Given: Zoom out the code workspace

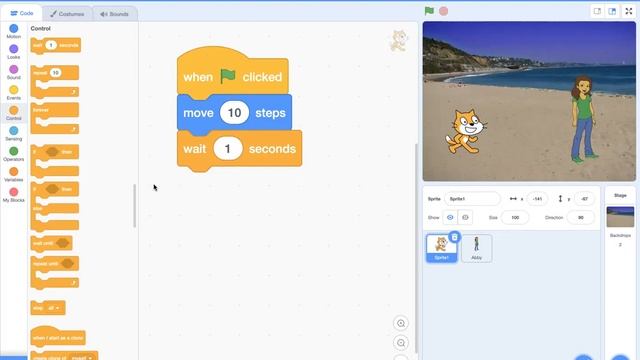Looking at the screenshot, I should coord(401,343).
